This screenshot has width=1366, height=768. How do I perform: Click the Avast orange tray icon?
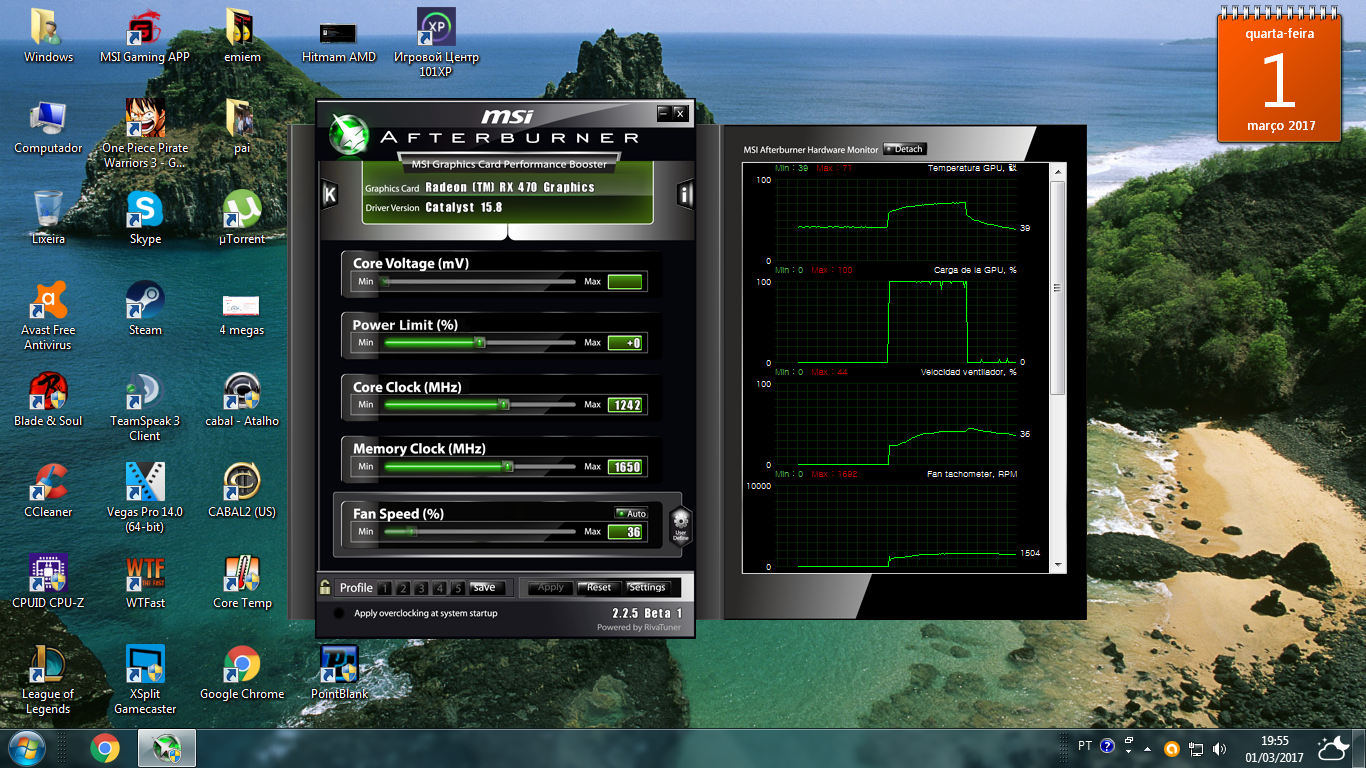1172,748
